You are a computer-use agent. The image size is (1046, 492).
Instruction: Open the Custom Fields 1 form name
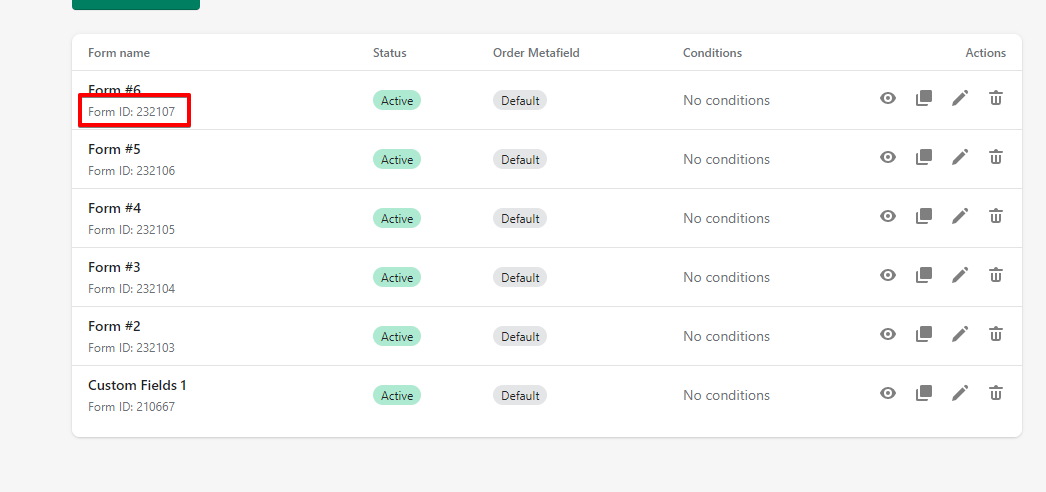click(137, 385)
